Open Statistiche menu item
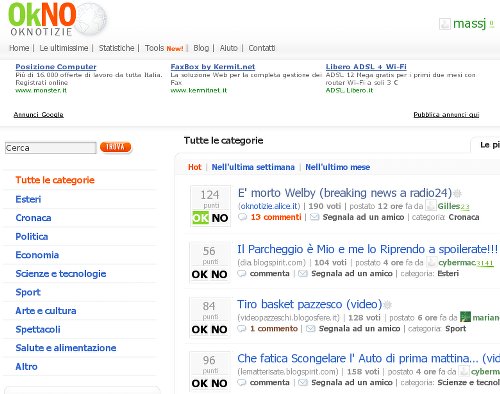Image resolution: width=500 pixels, height=394 pixels. pyautogui.click(x=116, y=48)
